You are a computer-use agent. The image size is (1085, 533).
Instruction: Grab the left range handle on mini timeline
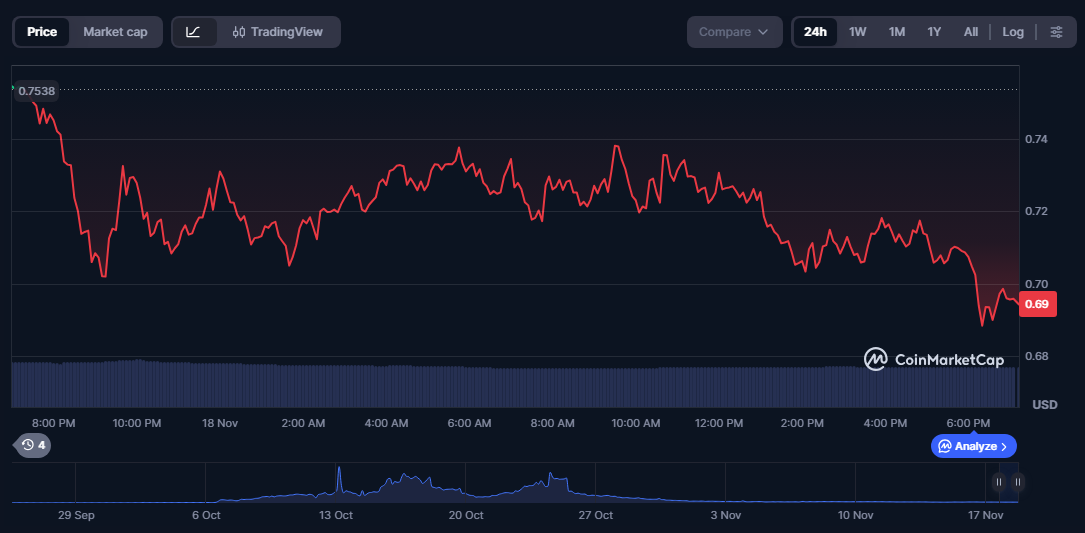pos(998,482)
